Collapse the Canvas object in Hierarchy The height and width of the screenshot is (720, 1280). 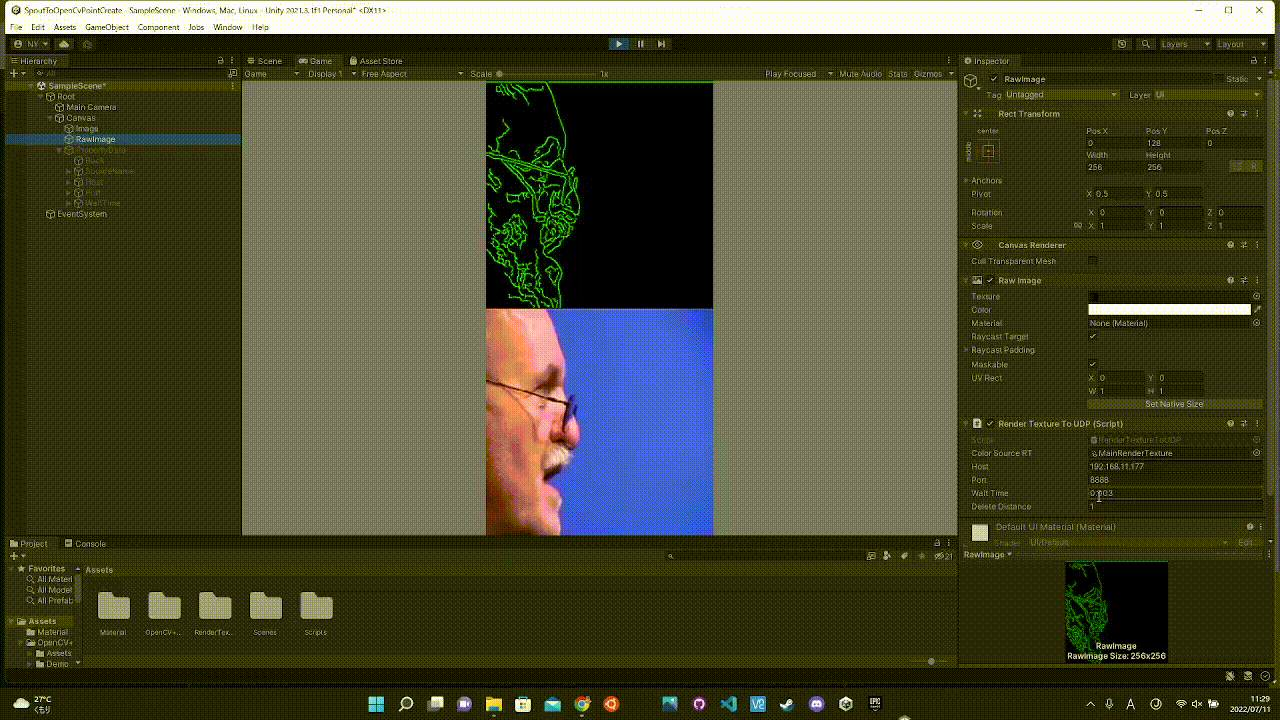point(51,118)
